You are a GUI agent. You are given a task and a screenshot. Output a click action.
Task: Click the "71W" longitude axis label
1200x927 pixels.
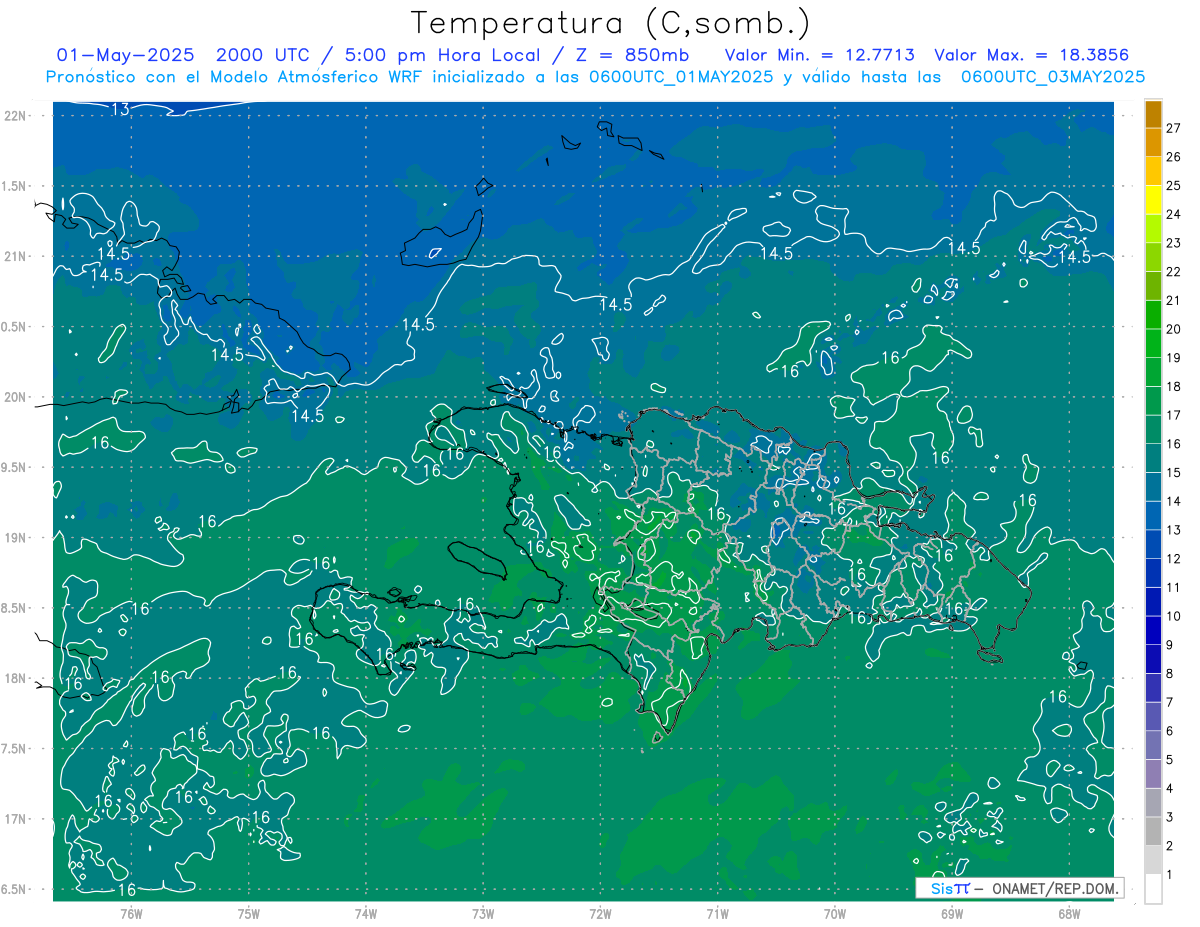717,914
